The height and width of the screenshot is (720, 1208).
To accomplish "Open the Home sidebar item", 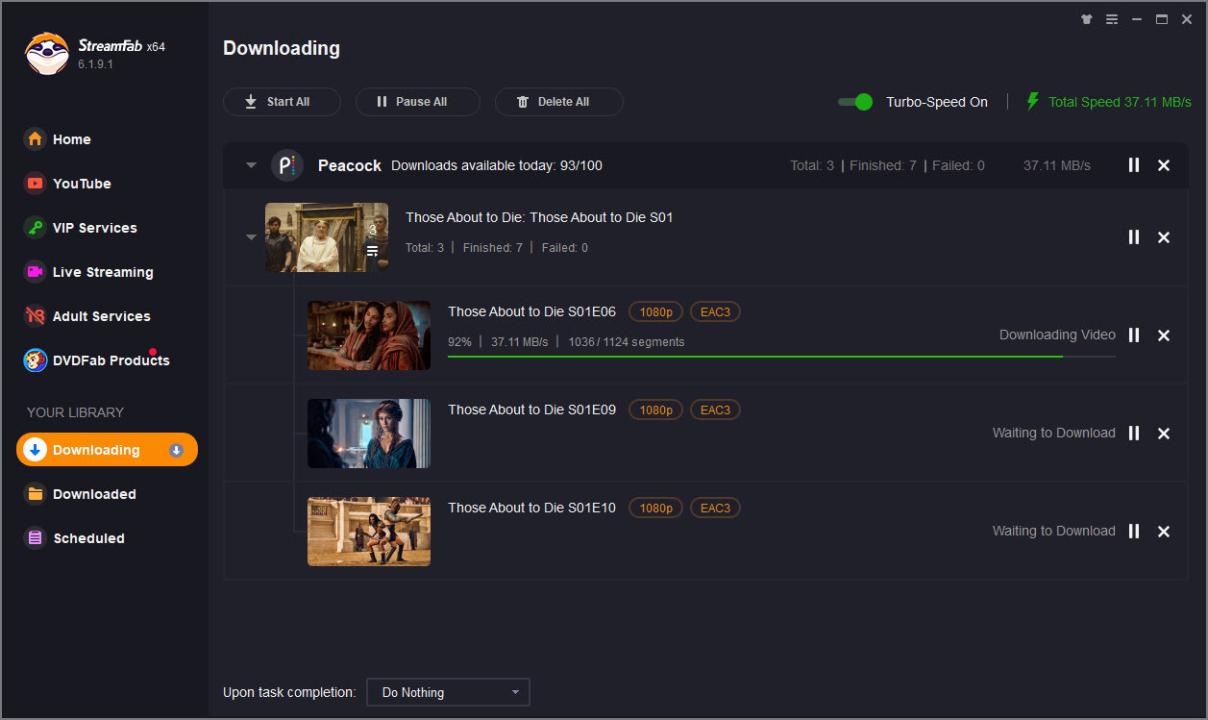I will 58,139.
